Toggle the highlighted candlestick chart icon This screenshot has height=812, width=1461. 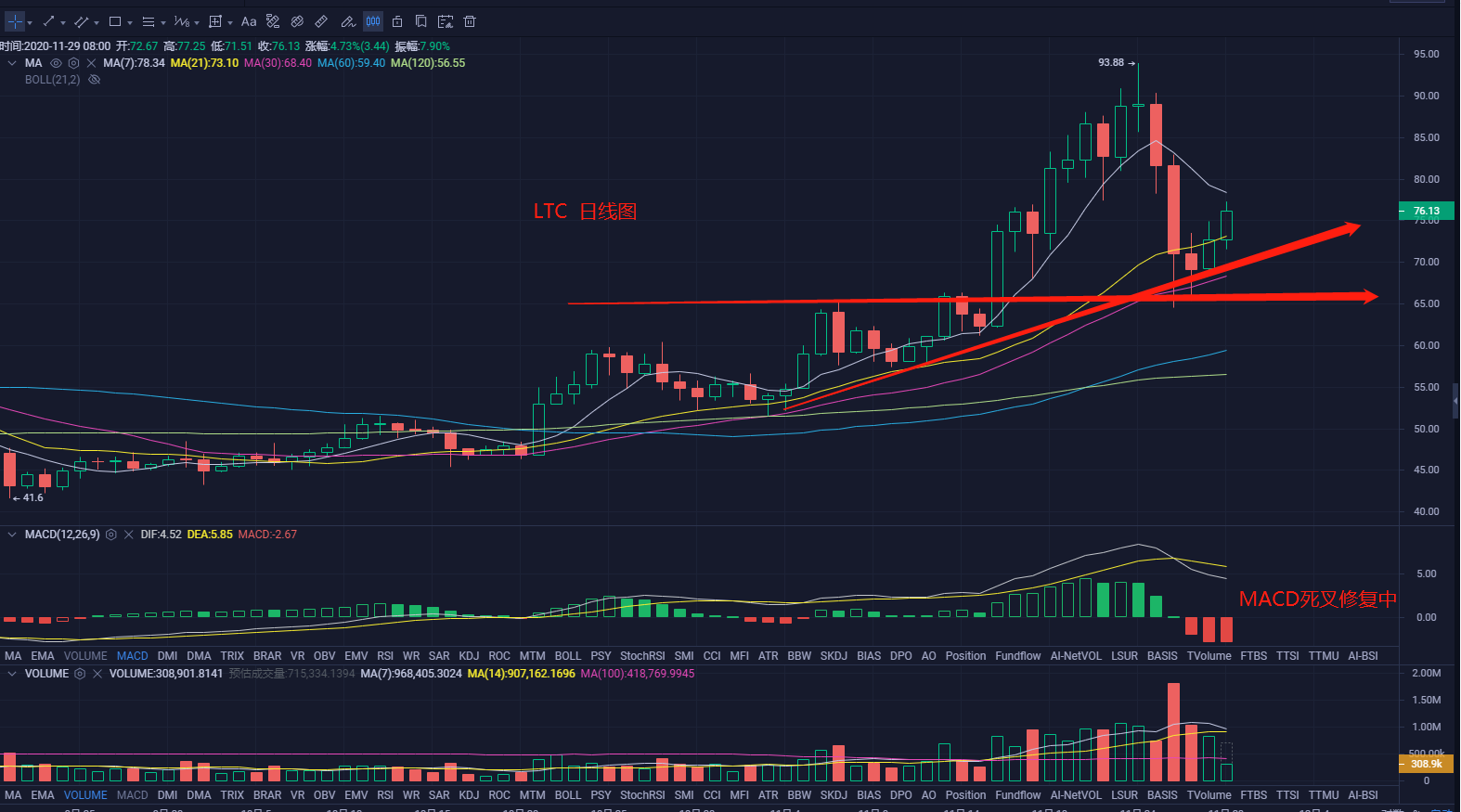[373, 21]
